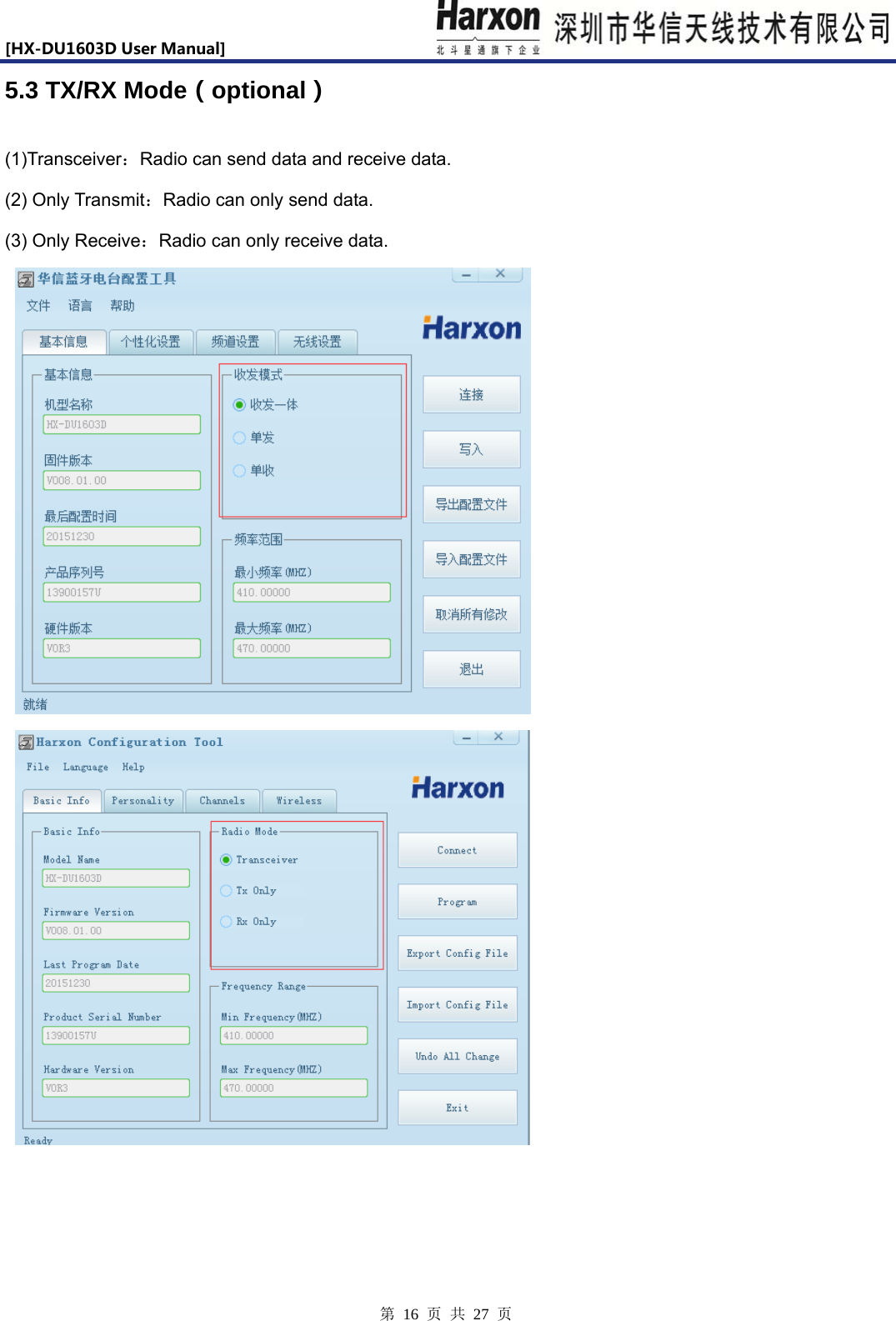Click the Program button
The height and width of the screenshot is (1321, 896).
coord(458,902)
